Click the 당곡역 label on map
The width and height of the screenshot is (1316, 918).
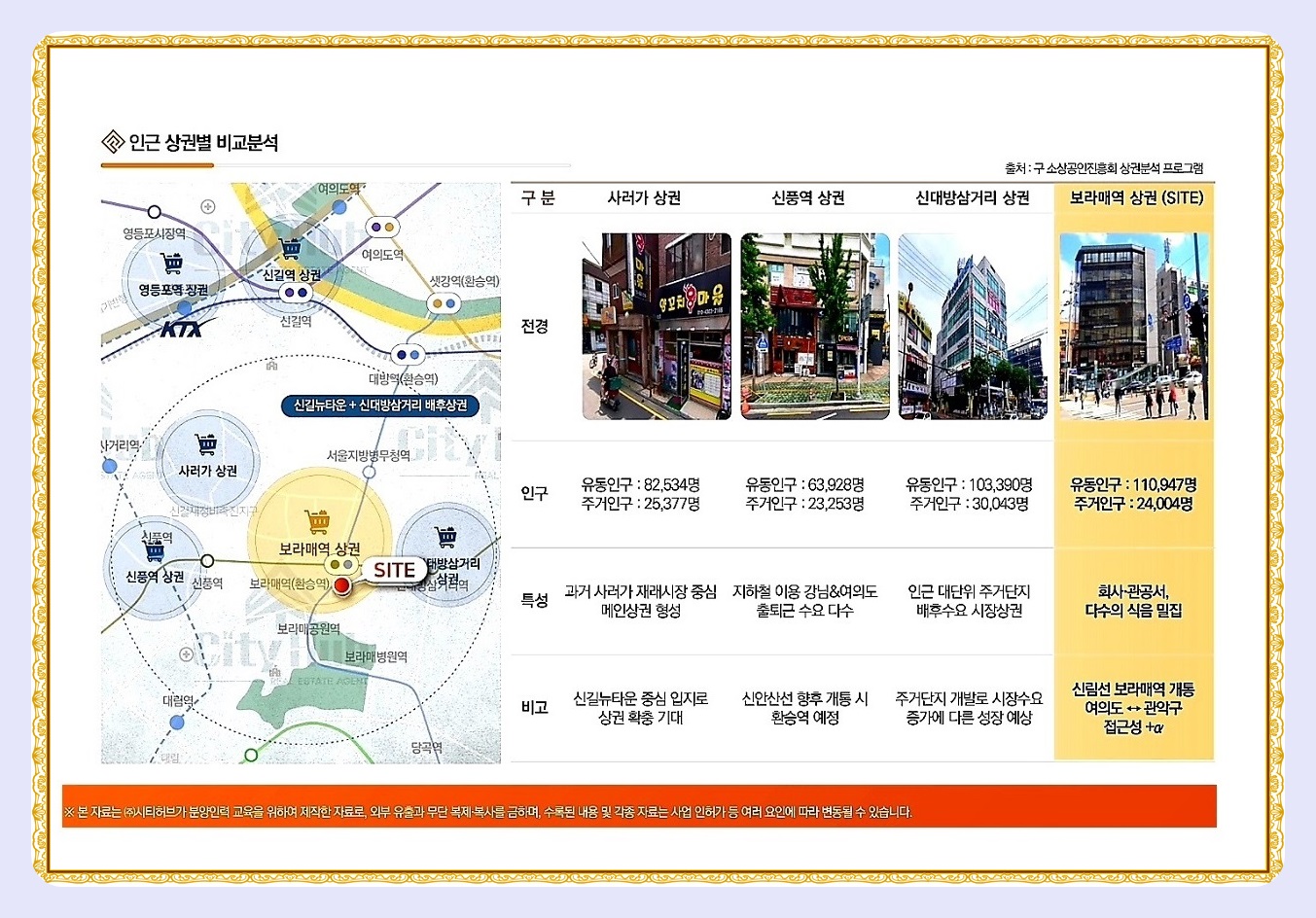(426, 748)
